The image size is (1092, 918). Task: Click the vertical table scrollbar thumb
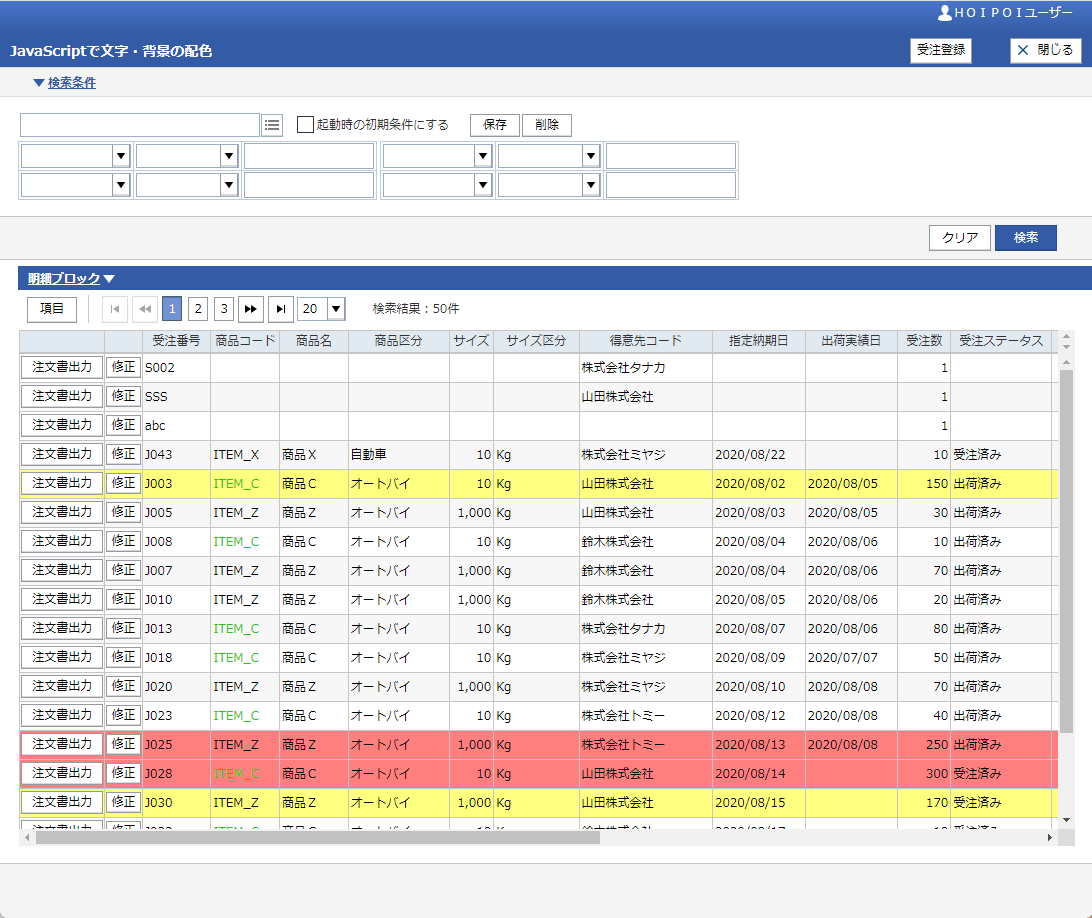[x=1066, y=551]
